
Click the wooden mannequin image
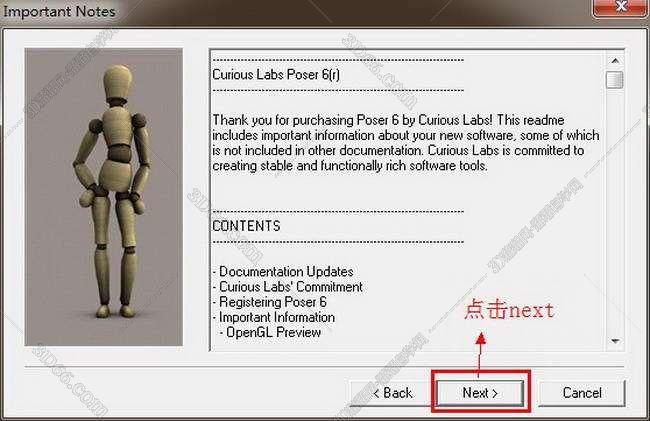[104, 197]
